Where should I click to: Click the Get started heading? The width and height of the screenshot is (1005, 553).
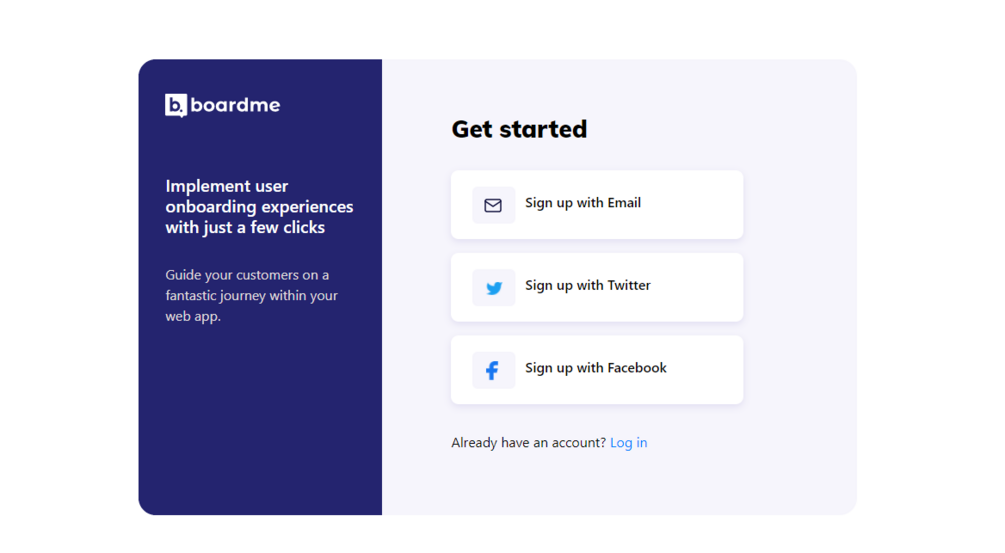point(519,129)
